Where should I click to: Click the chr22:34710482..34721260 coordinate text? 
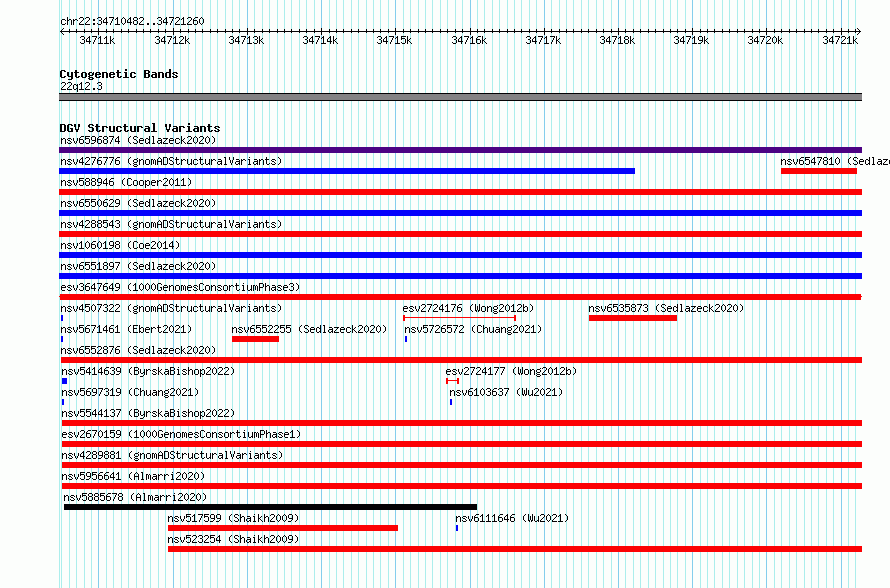pos(132,21)
